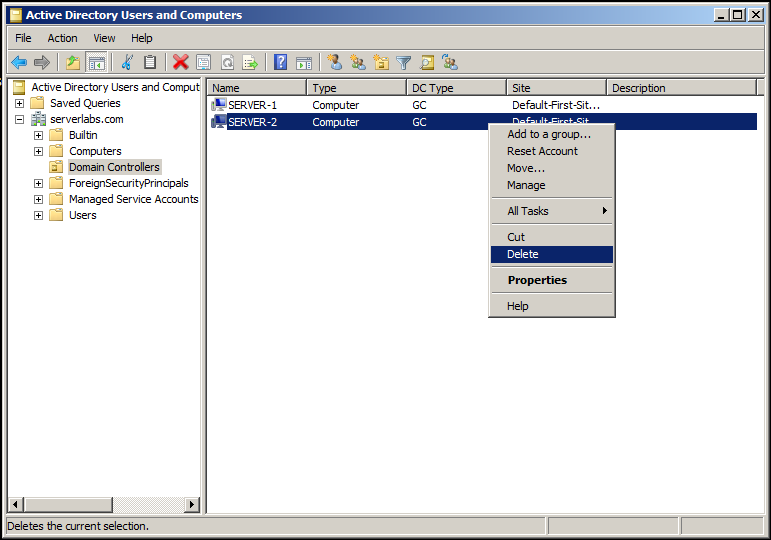The width and height of the screenshot is (771, 540).
Task: Open the File menu
Action: click(23, 38)
